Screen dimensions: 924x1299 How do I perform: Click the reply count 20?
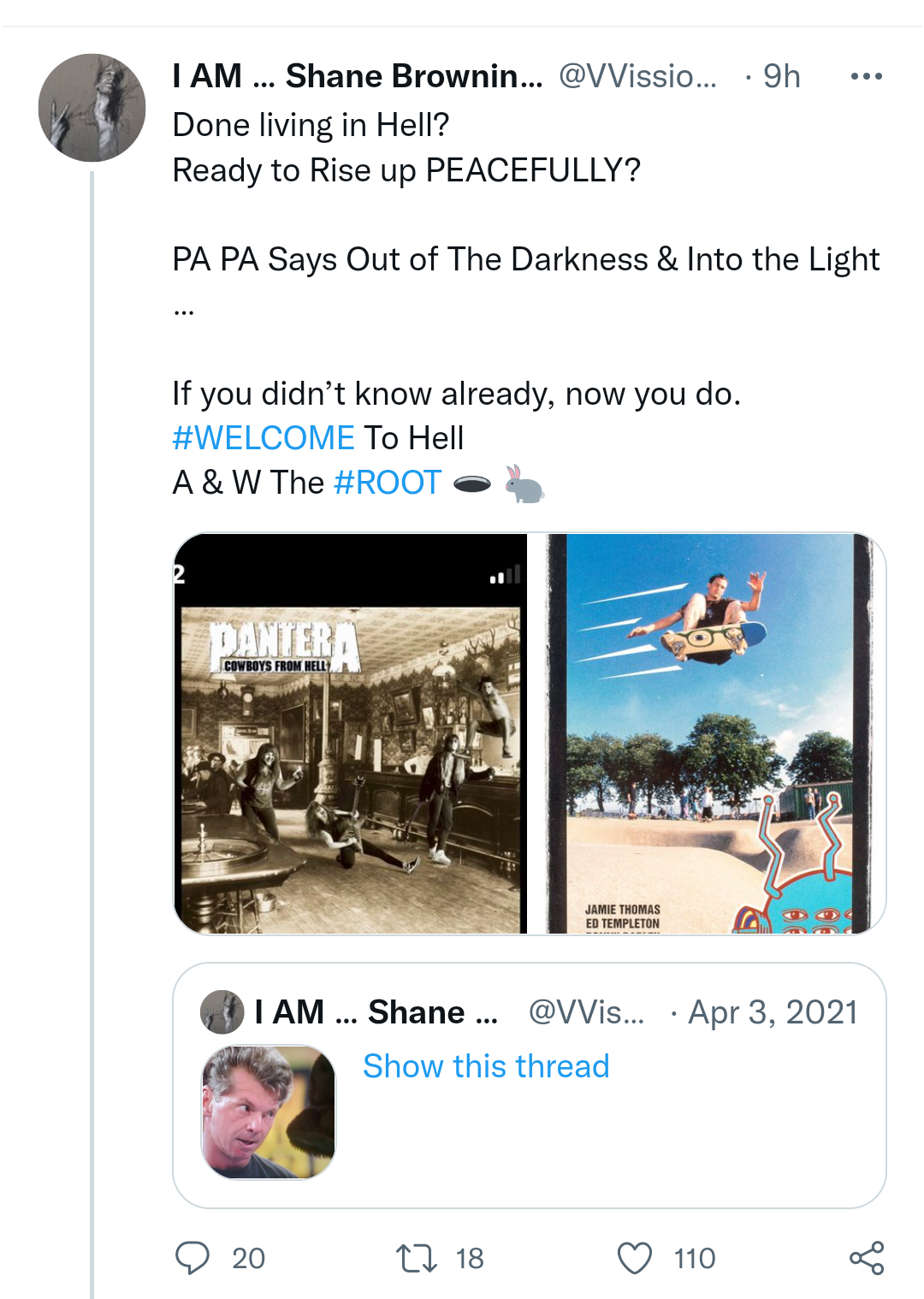(x=248, y=1258)
